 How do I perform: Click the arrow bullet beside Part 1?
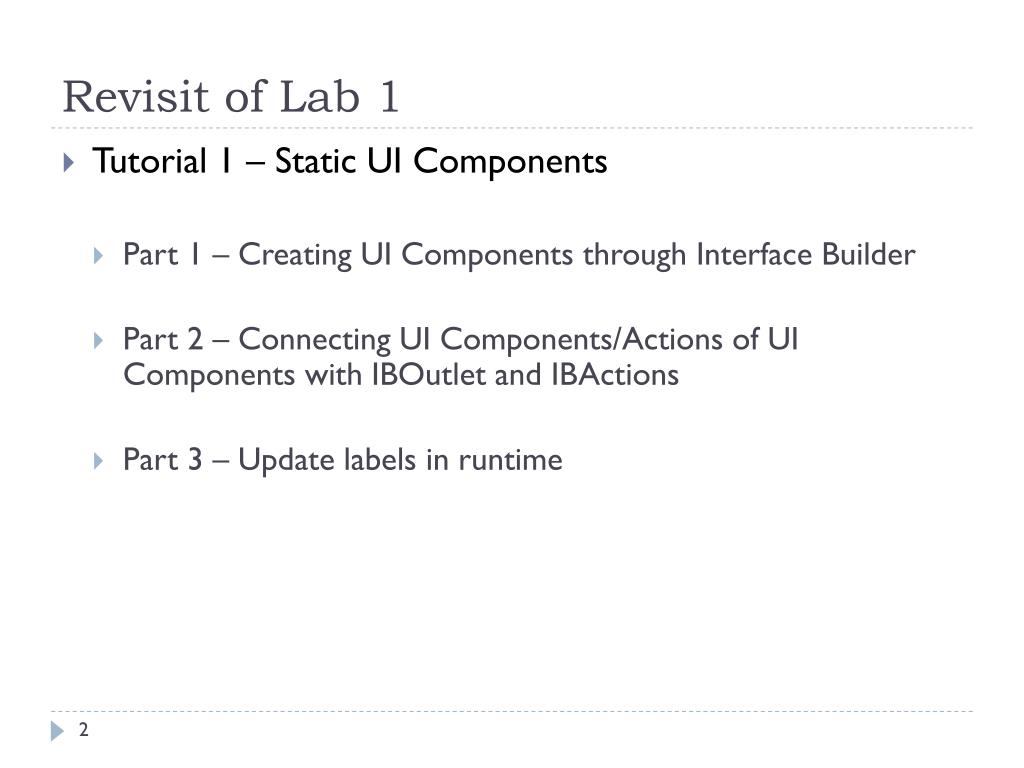[x=99, y=255]
